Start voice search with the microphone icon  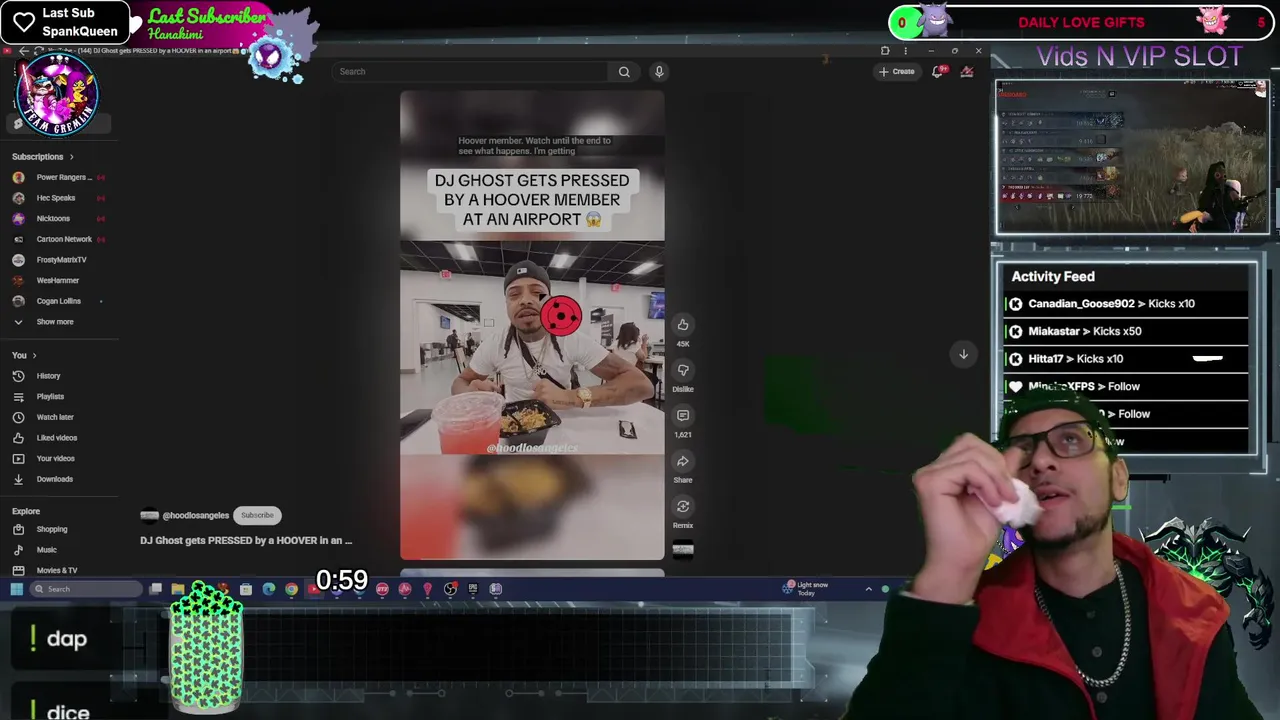[659, 72]
